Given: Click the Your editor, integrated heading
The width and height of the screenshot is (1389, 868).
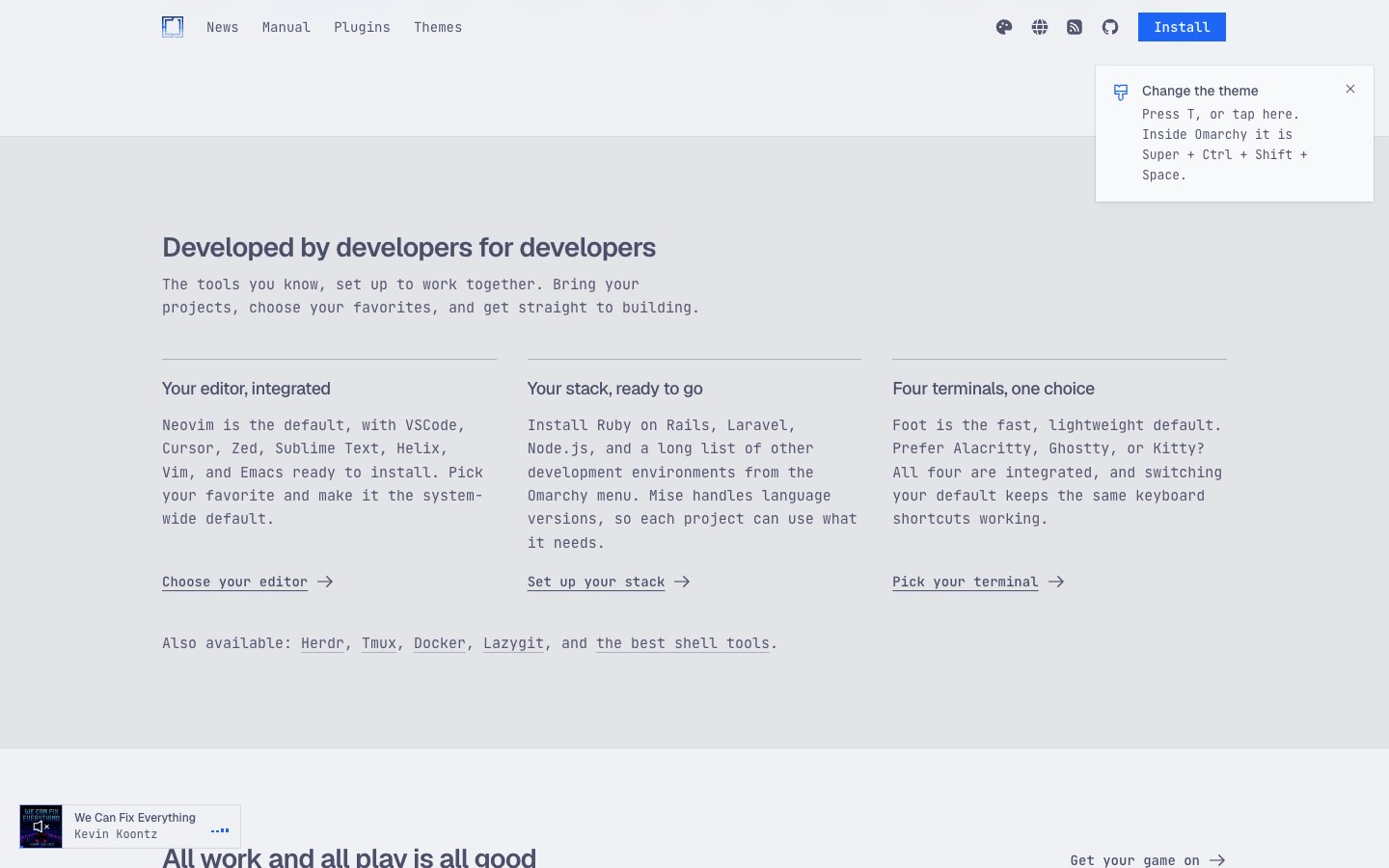Looking at the screenshot, I should pyautogui.click(x=246, y=389).
